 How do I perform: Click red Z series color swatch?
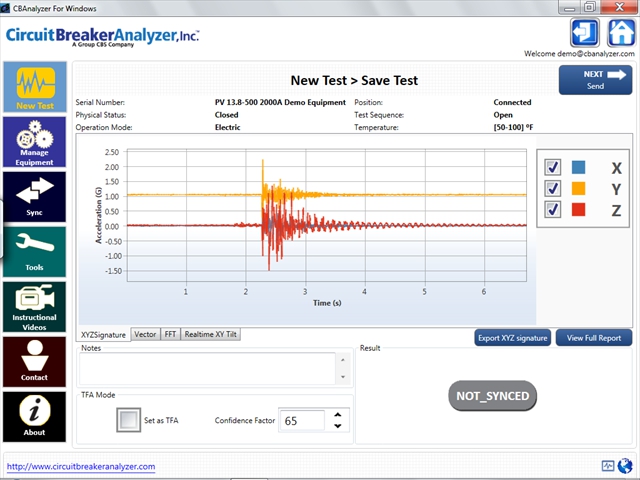click(578, 210)
